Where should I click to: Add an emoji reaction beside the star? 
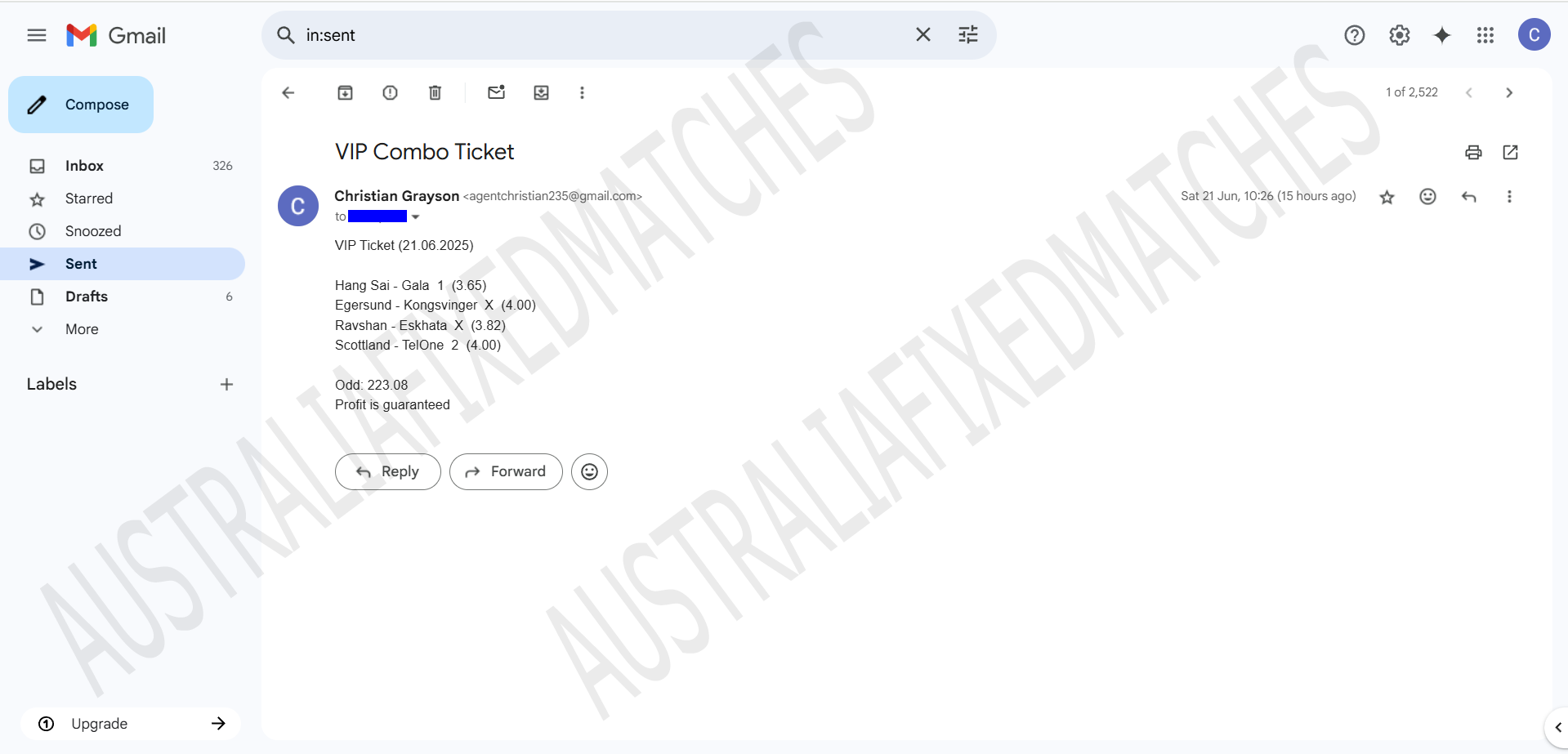tap(1427, 196)
